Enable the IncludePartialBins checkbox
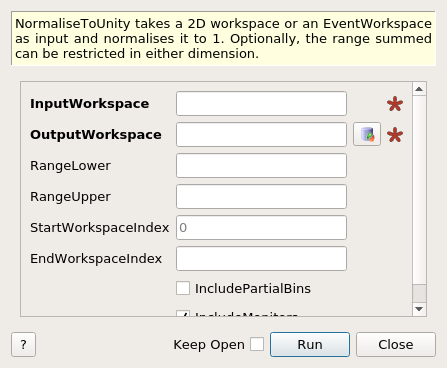This screenshot has height=368, width=447. (x=183, y=288)
